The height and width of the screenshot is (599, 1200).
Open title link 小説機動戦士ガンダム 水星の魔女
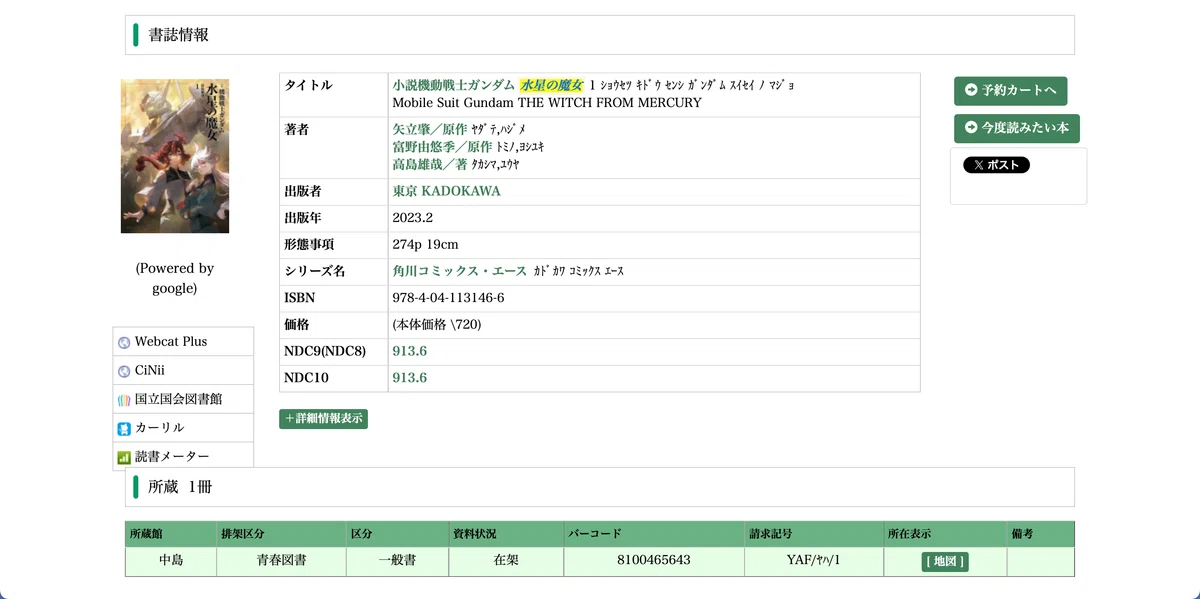click(488, 85)
